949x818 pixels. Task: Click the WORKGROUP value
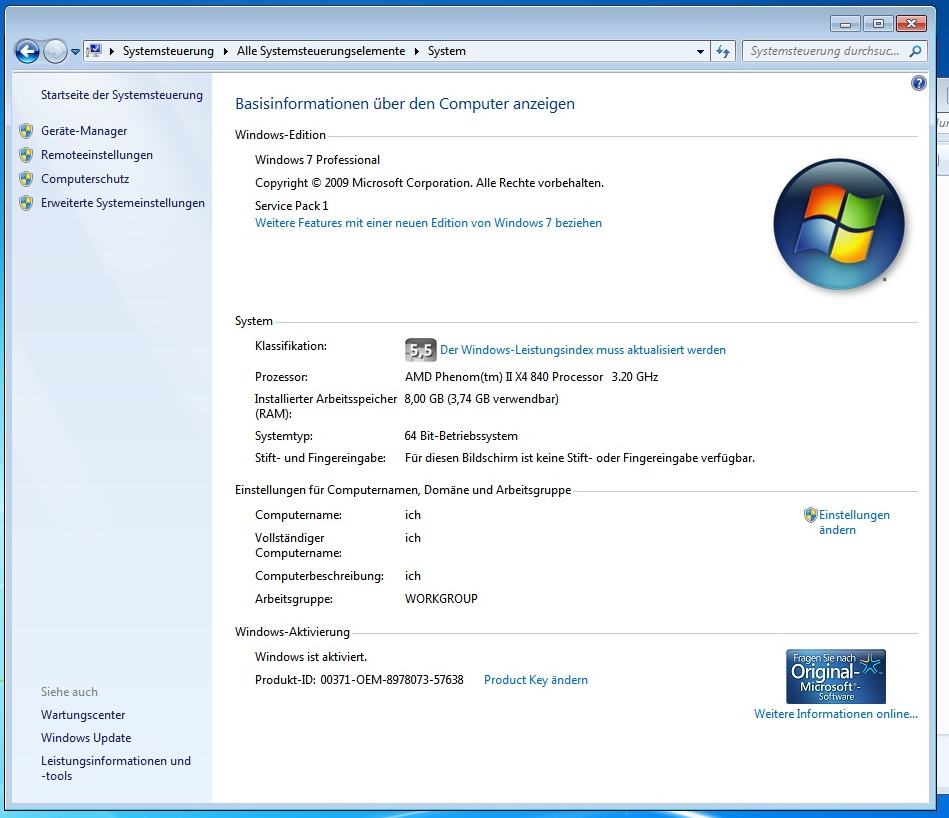click(441, 599)
